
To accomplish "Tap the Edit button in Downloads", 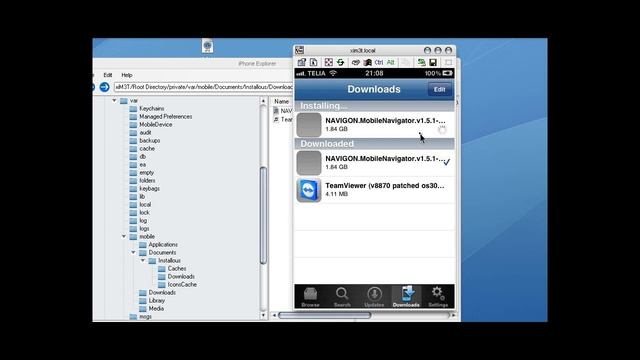I will [x=440, y=89].
